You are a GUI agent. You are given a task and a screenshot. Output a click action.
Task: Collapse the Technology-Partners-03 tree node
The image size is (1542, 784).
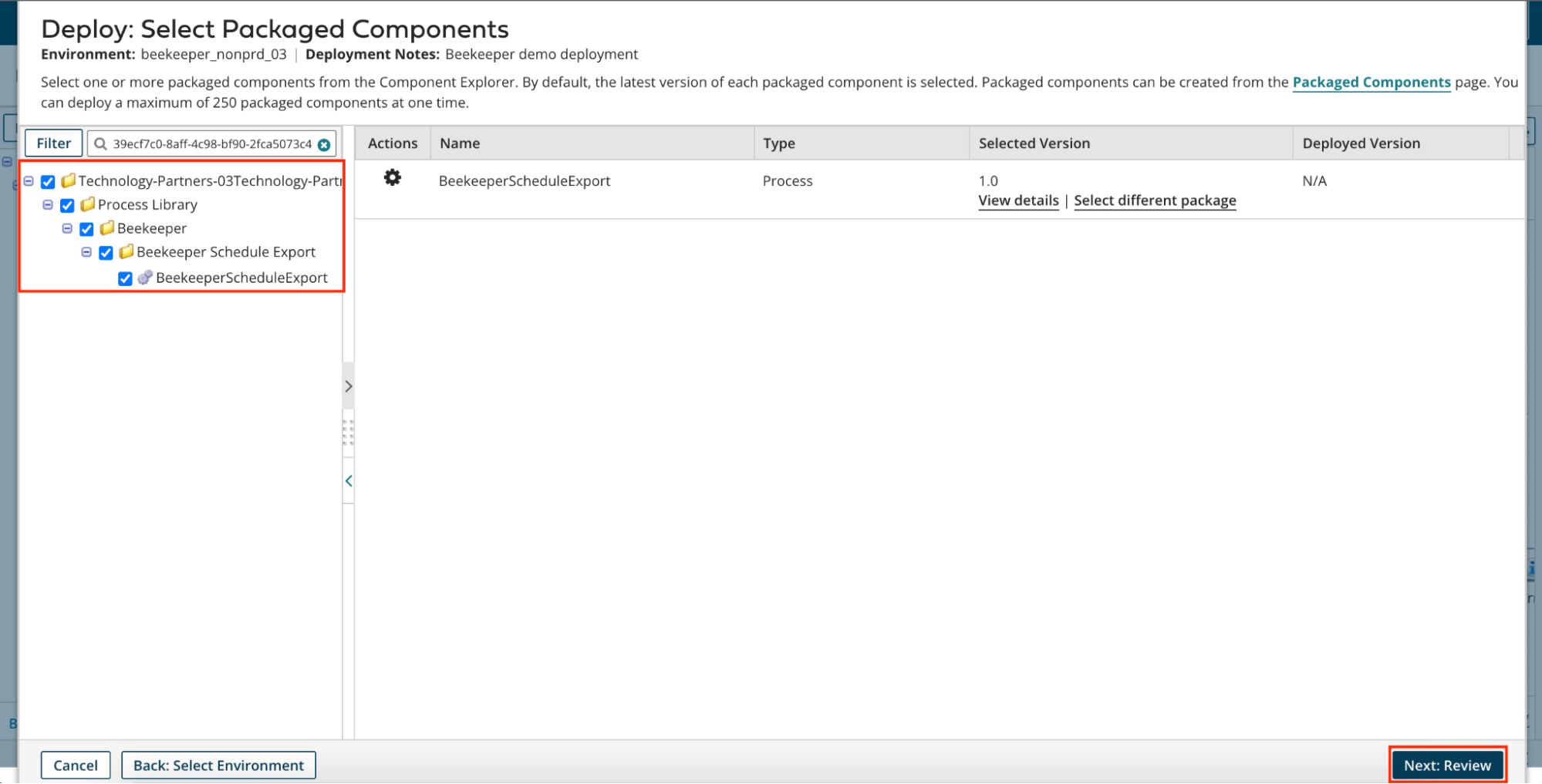coord(29,181)
